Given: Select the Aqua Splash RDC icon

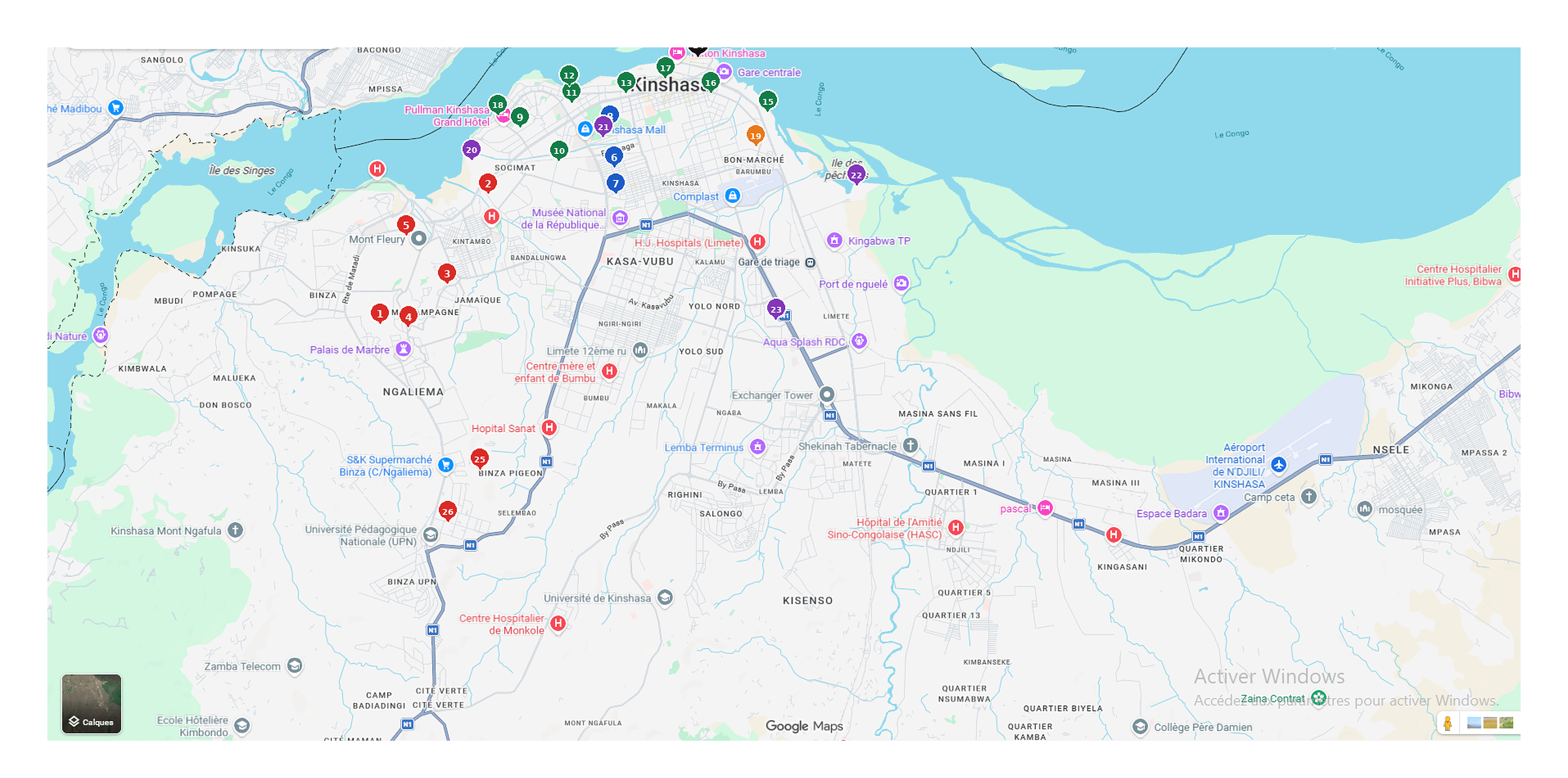Looking at the screenshot, I should click(x=859, y=341).
